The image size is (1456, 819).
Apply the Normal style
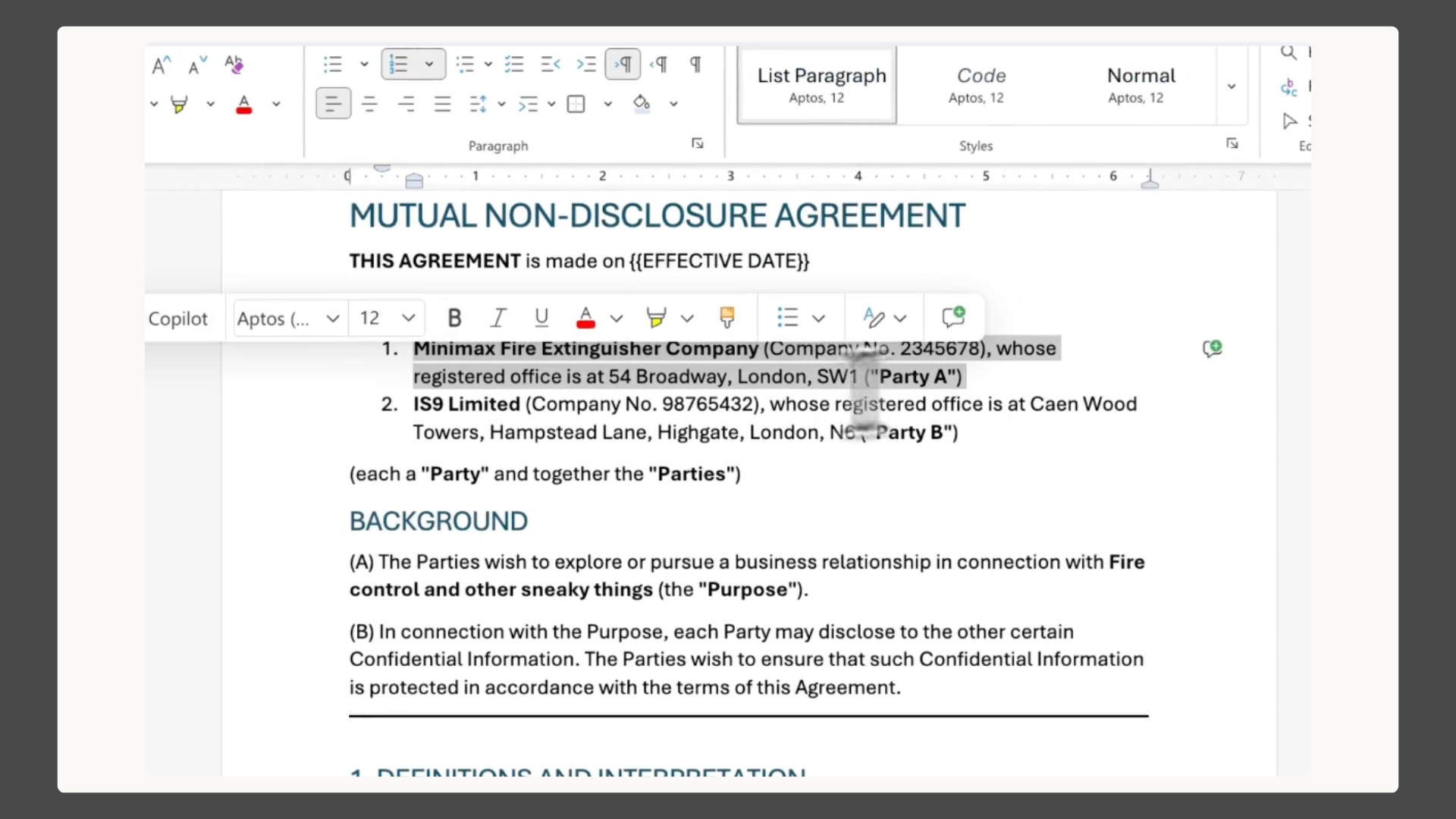(1136, 85)
